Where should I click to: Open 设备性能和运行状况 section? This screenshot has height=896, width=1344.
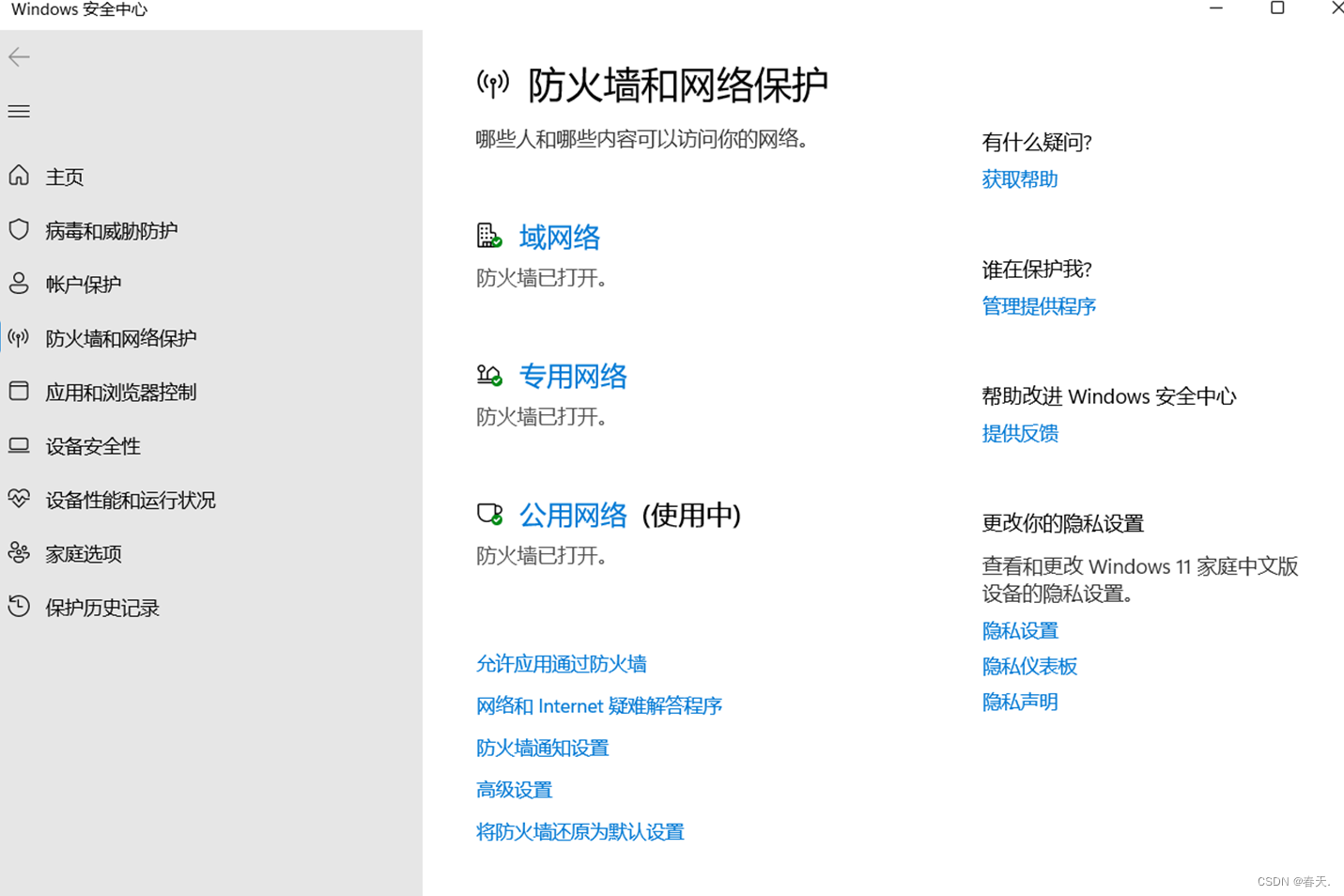pos(131,501)
